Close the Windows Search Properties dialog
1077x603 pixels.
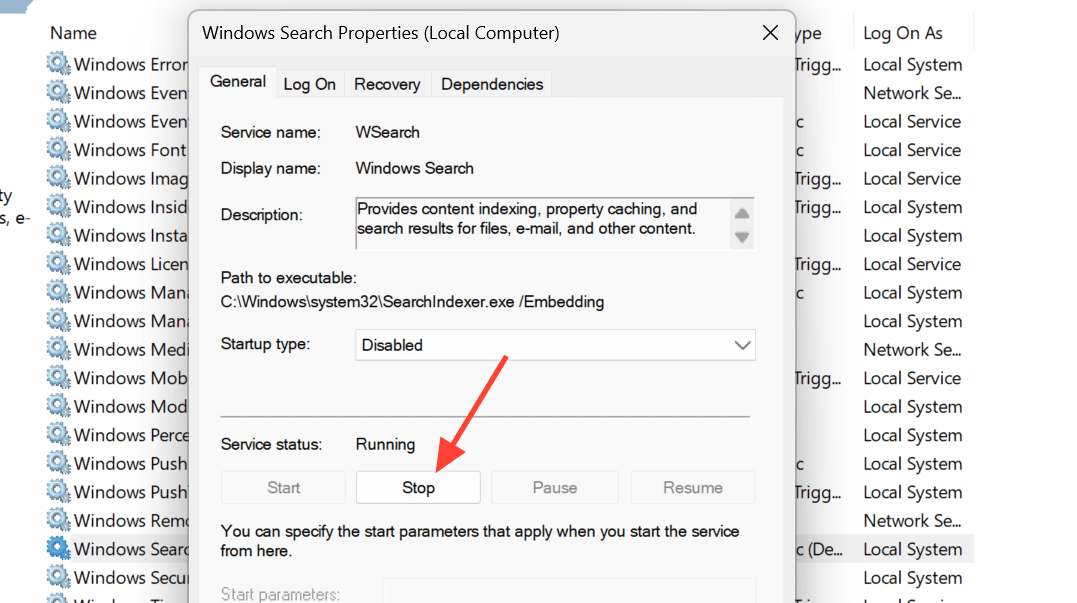(x=770, y=33)
